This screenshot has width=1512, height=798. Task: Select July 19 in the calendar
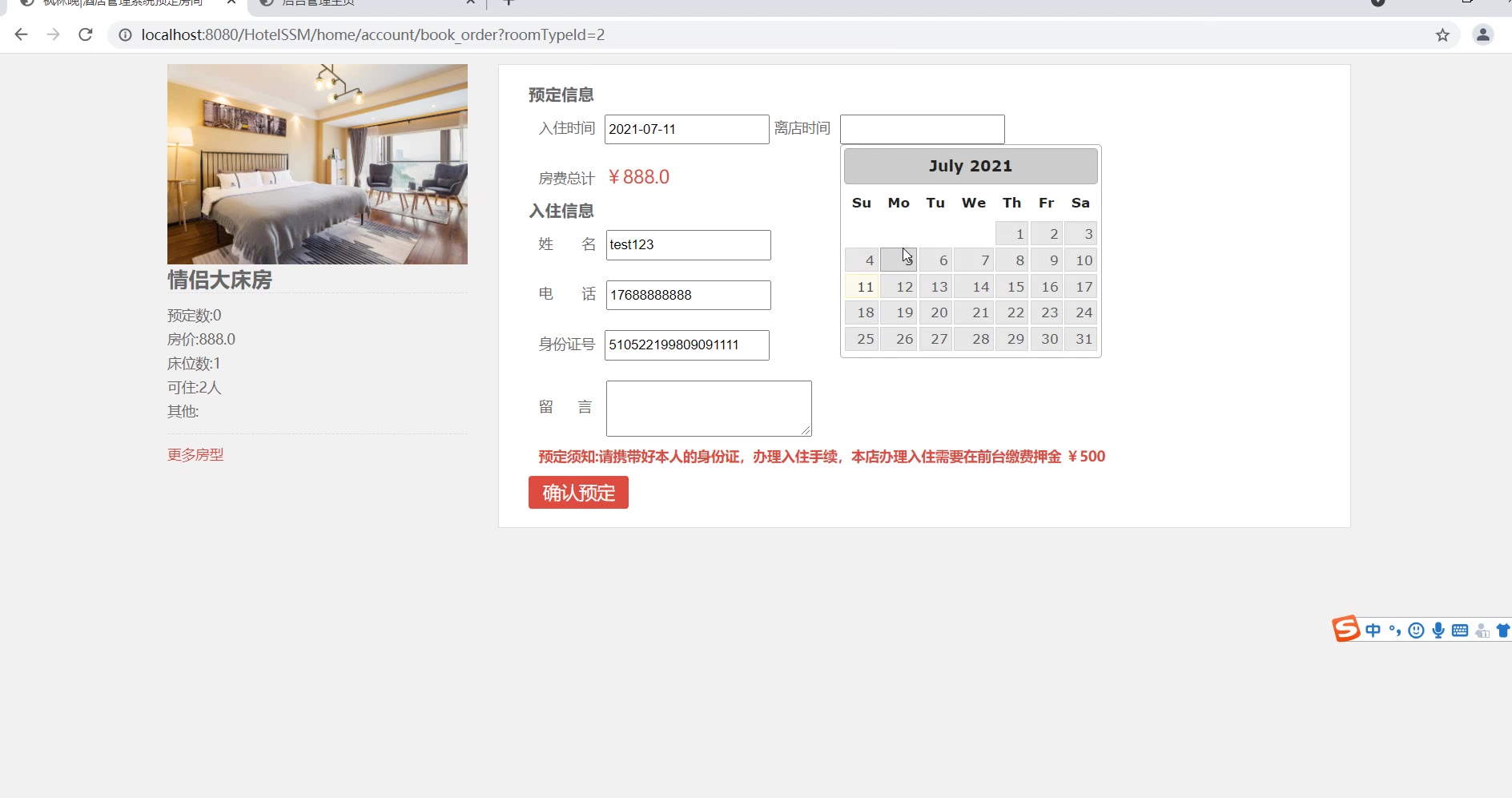click(x=898, y=312)
